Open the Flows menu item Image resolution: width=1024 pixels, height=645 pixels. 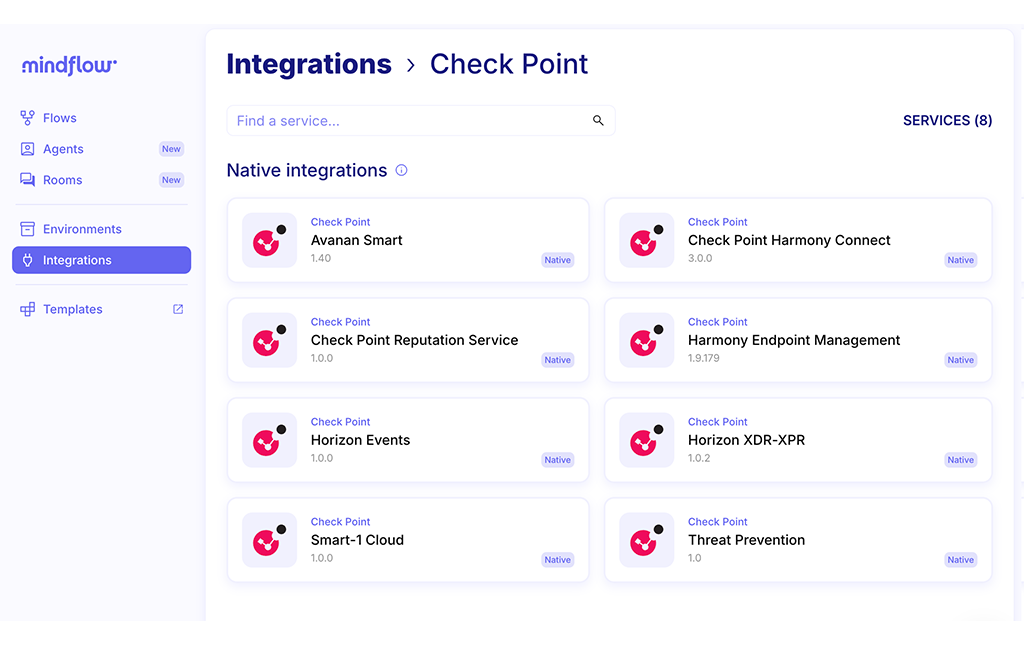(x=101, y=118)
